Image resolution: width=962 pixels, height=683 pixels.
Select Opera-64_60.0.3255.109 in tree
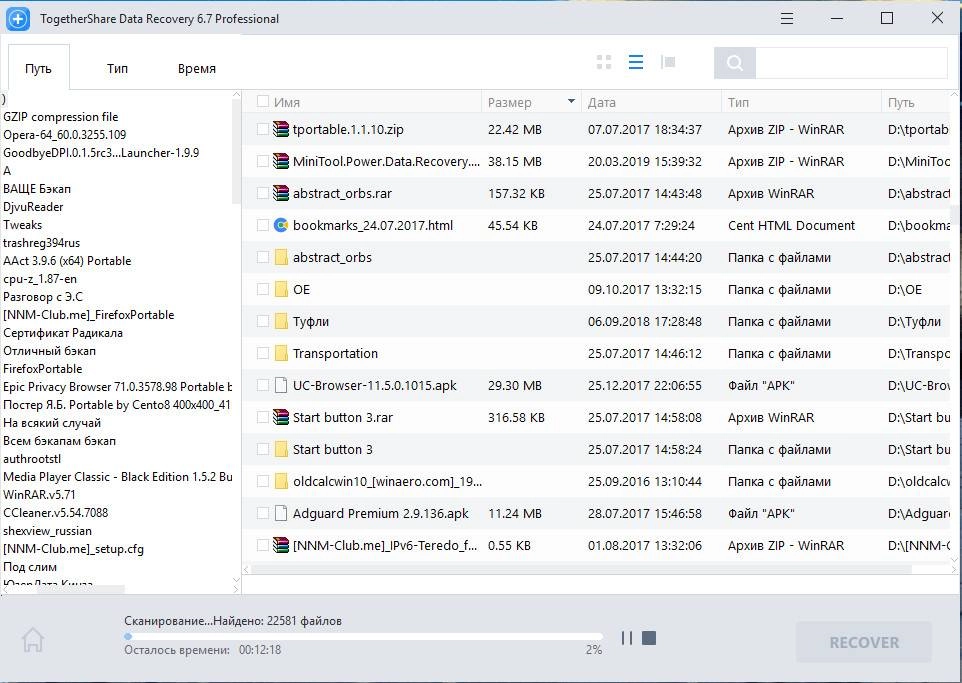pos(64,134)
